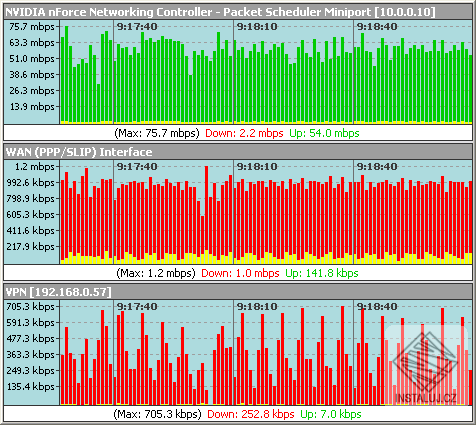Click the 9:18:40 marker in VPN graph

(377, 307)
